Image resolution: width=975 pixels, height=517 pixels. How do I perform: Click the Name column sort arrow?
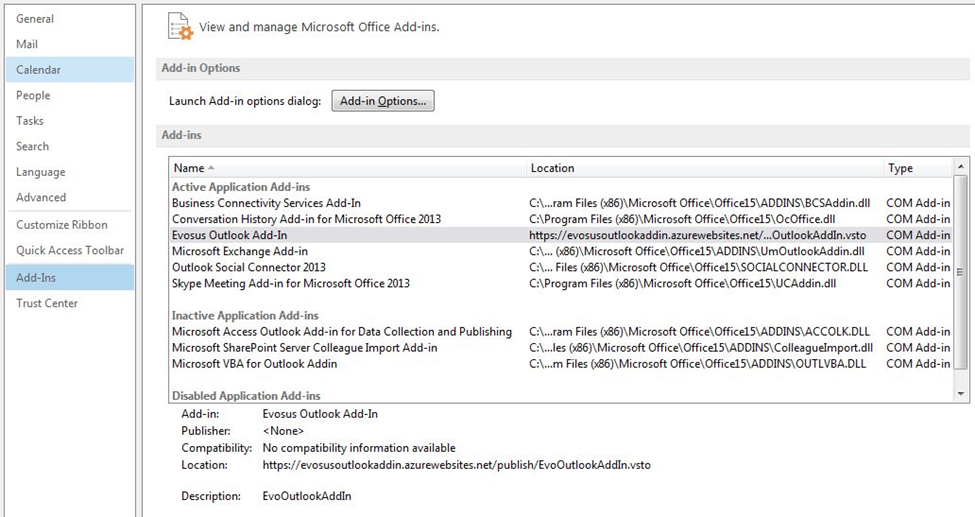211,168
